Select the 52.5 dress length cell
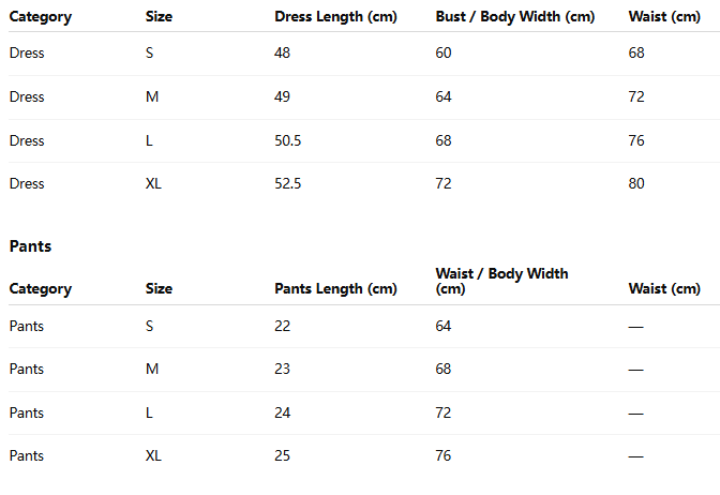 tap(287, 184)
